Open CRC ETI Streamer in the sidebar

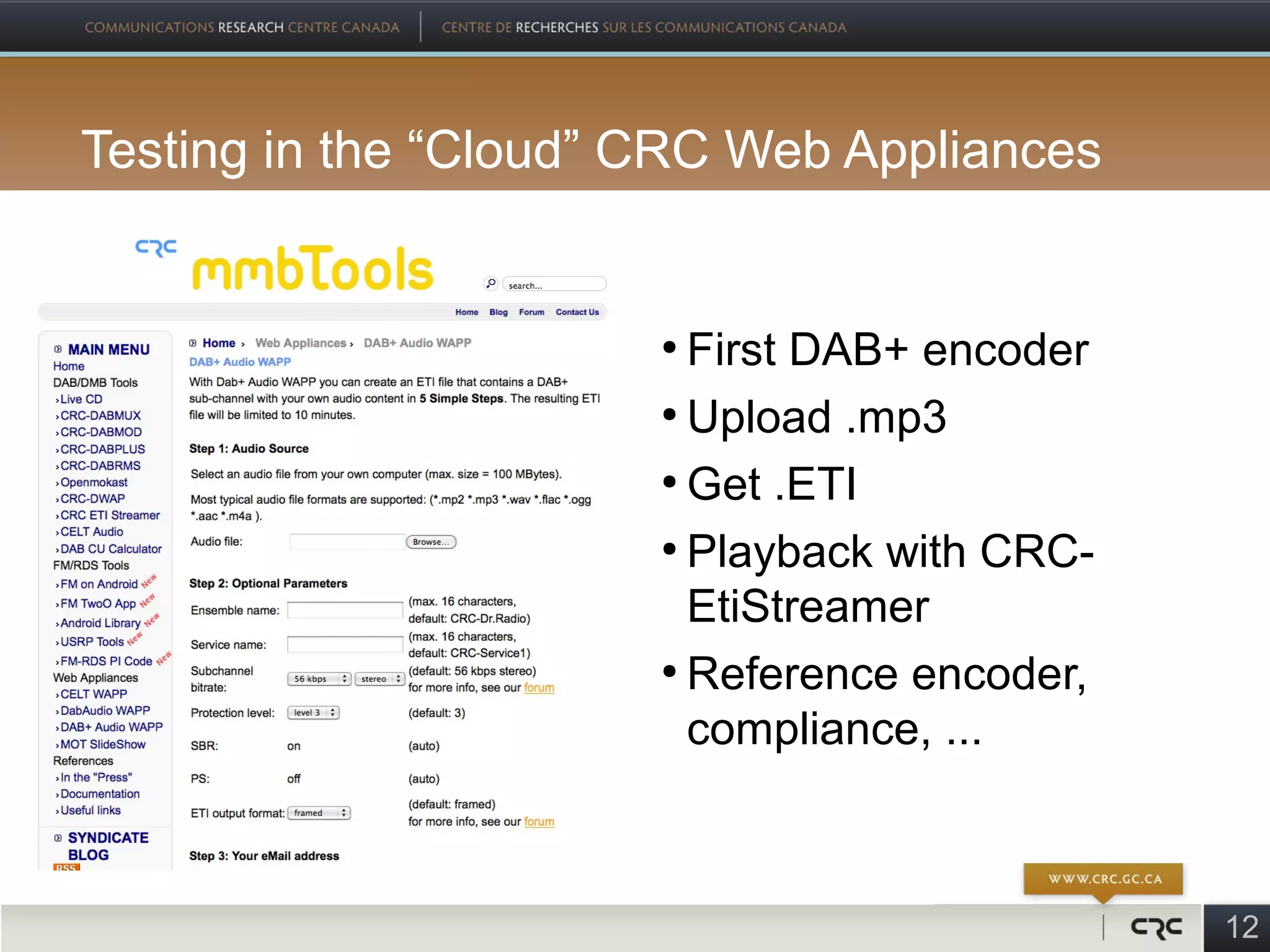110,515
